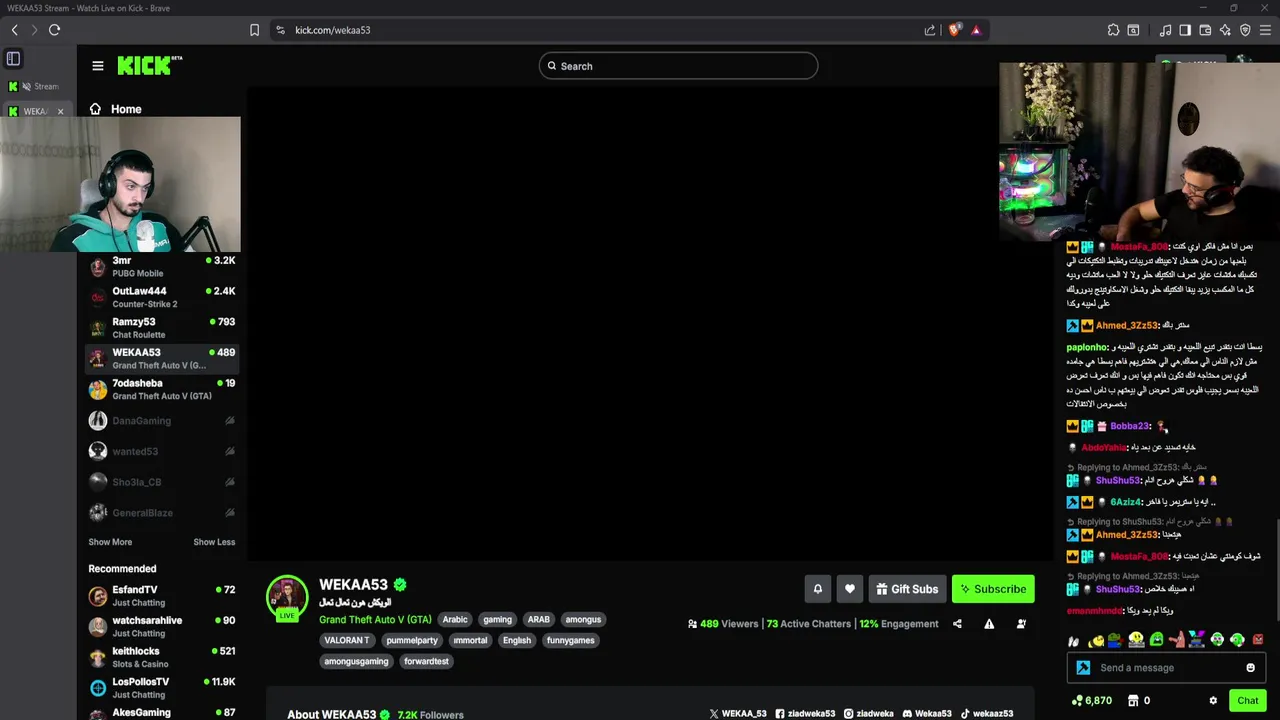Click the browser back arrow
The image size is (1280, 720).
(x=14, y=30)
